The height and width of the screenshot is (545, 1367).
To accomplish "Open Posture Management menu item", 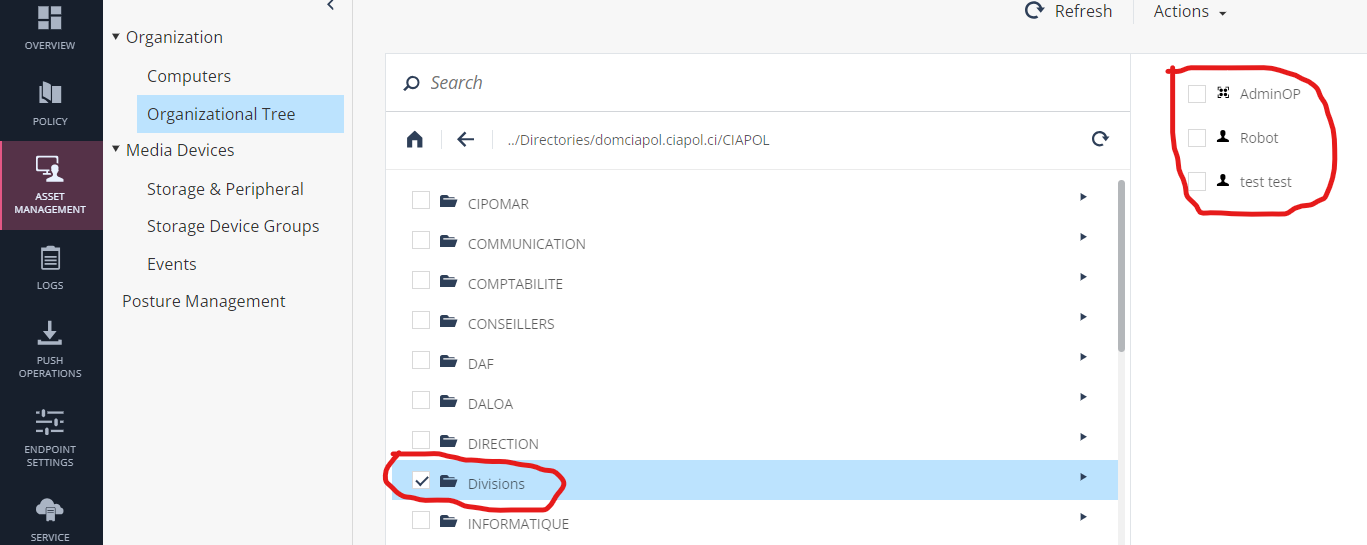I will click(x=204, y=301).
